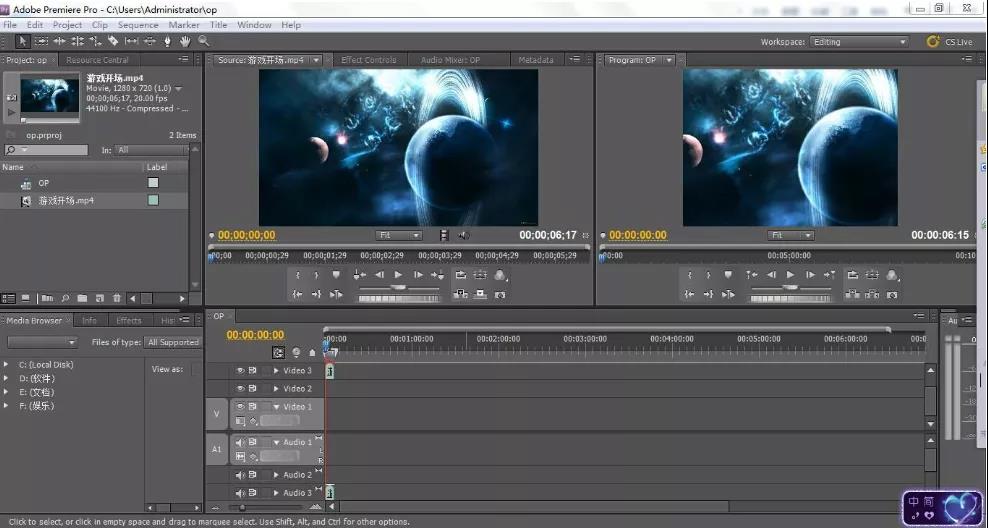Open the Workspace Editing dropdown
Viewport: 988px width, 528px height.
[x=859, y=42]
